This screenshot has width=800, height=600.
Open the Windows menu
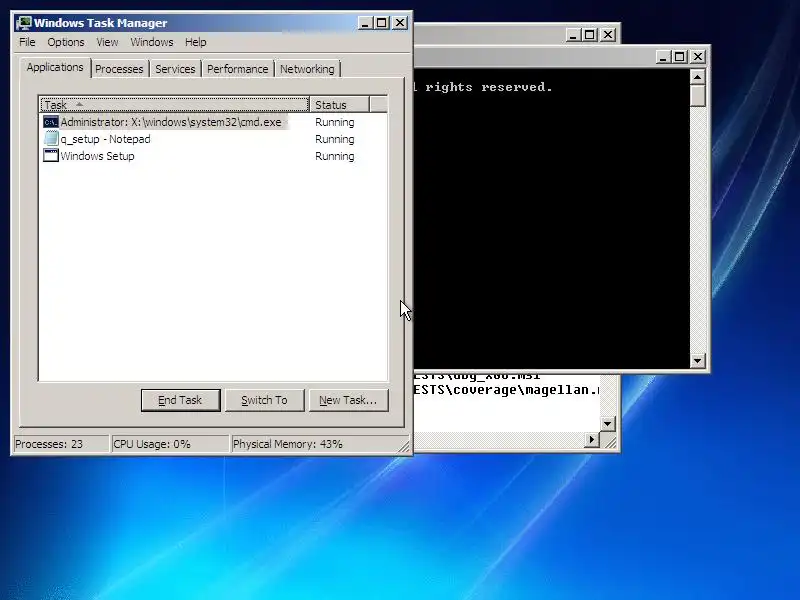point(152,42)
